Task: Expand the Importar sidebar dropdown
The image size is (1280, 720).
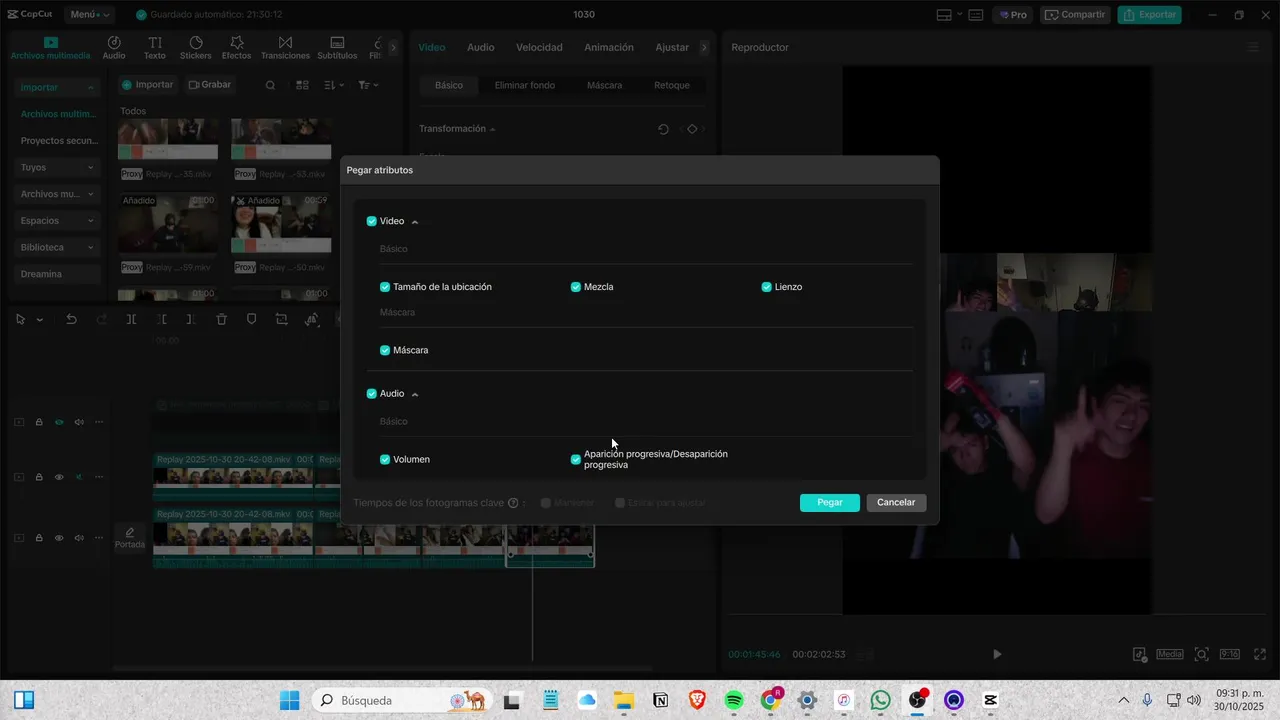Action: (58, 88)
